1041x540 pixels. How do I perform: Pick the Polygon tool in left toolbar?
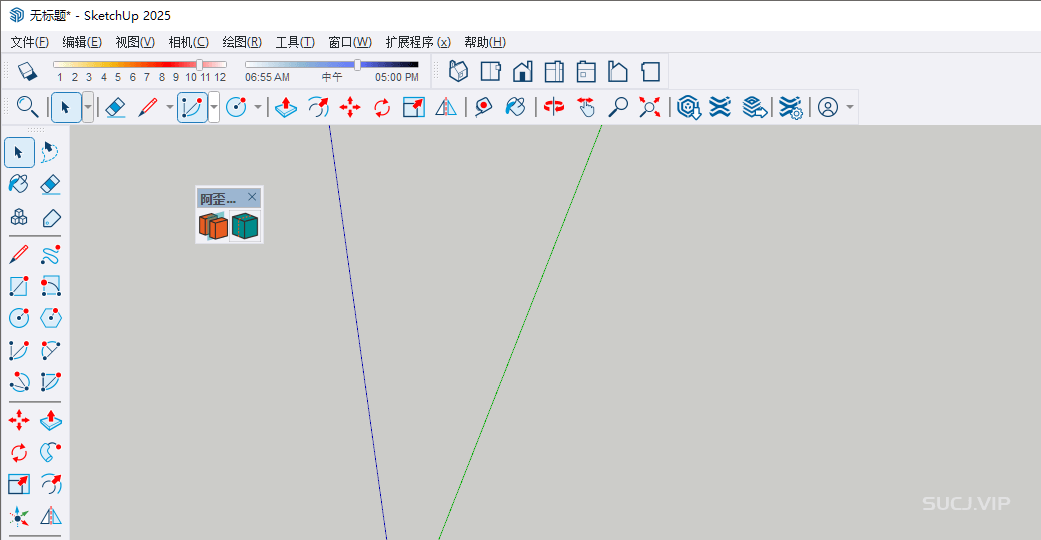(50, 318)
